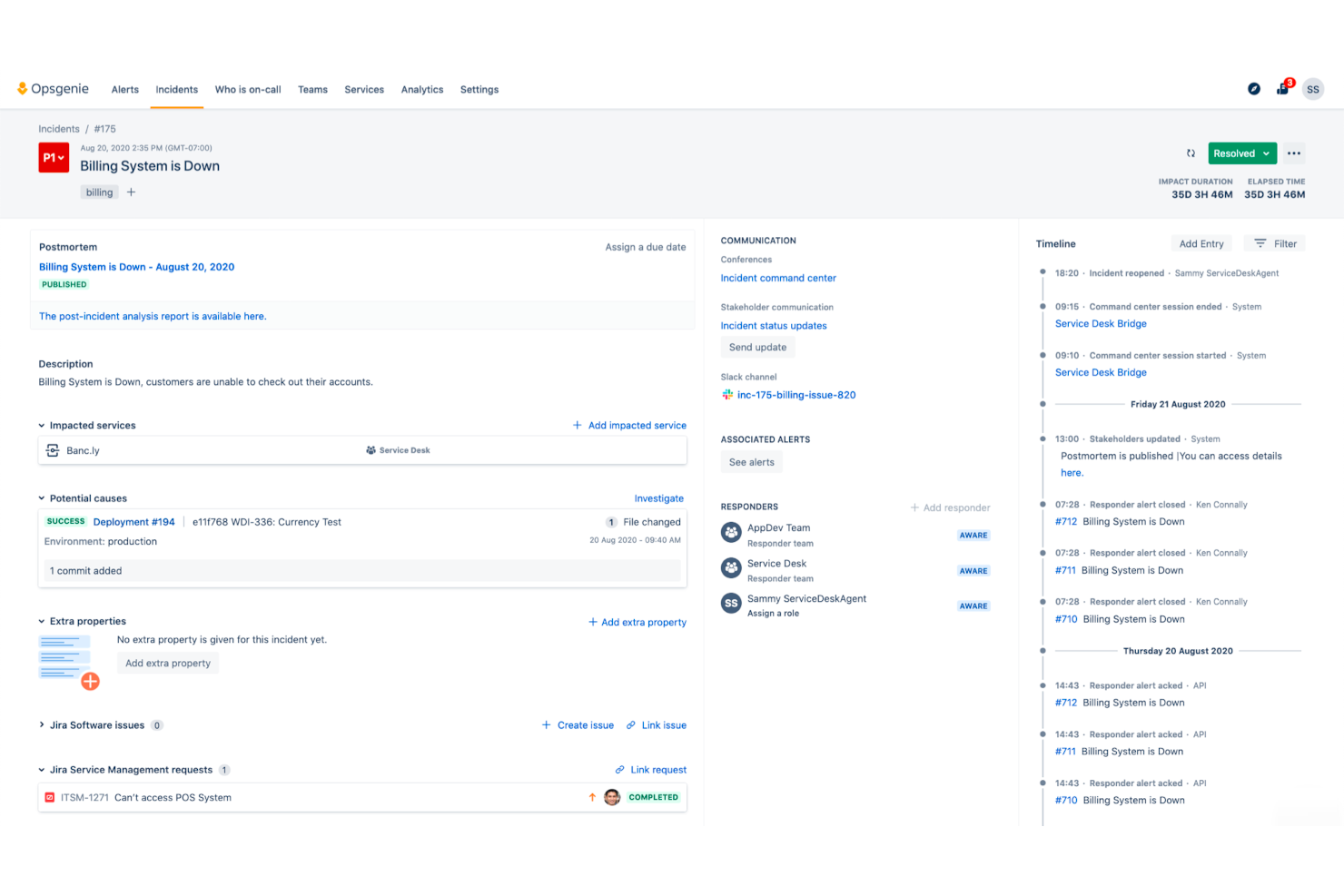
Task: Open the incident options ellipsis menu
Action: point(1294,153)
